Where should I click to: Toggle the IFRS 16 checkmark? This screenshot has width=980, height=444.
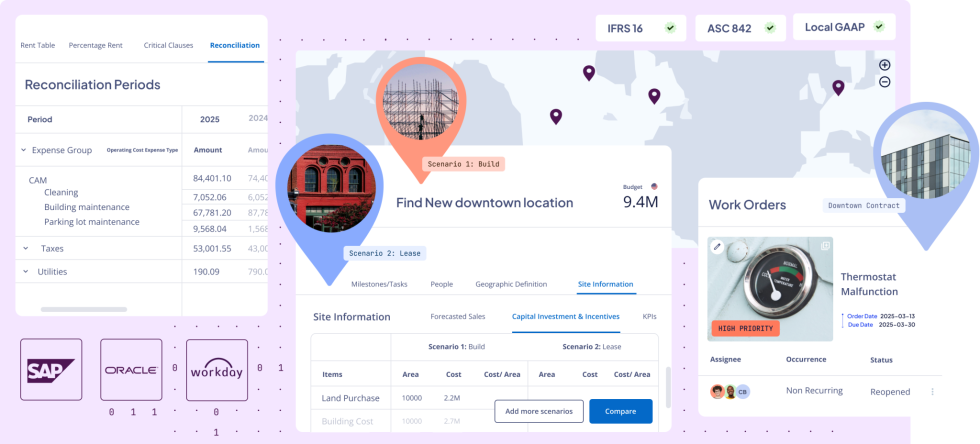[669, 28]
